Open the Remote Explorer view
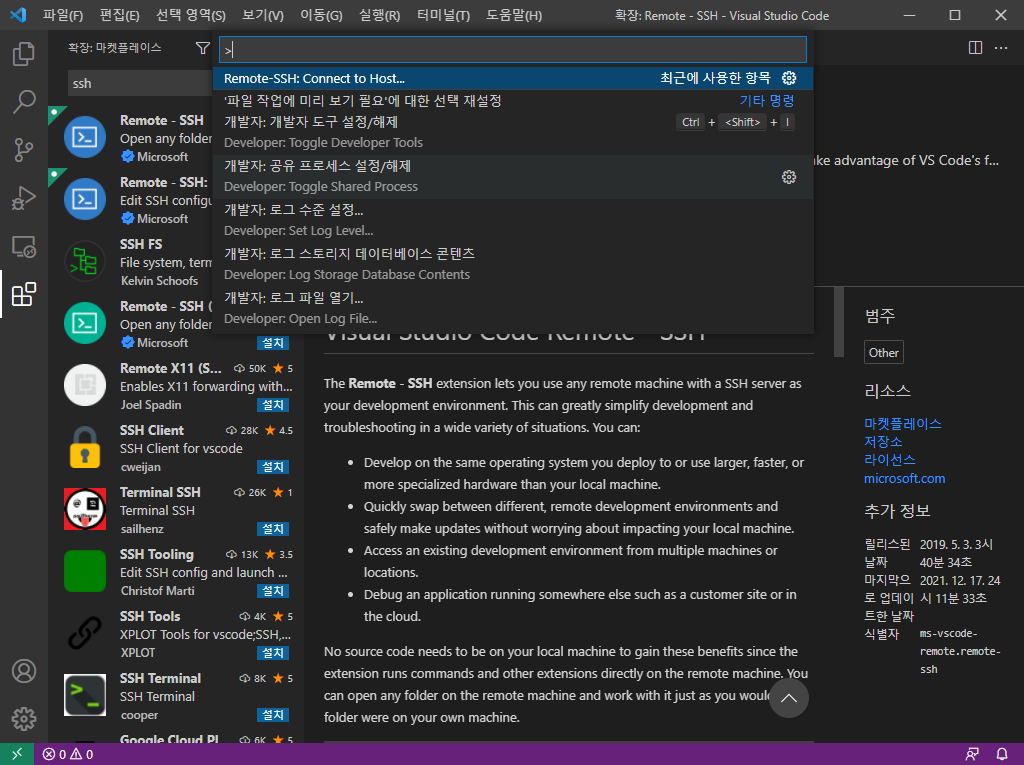The image size is (1024, 765). click(x=24, y=246)
